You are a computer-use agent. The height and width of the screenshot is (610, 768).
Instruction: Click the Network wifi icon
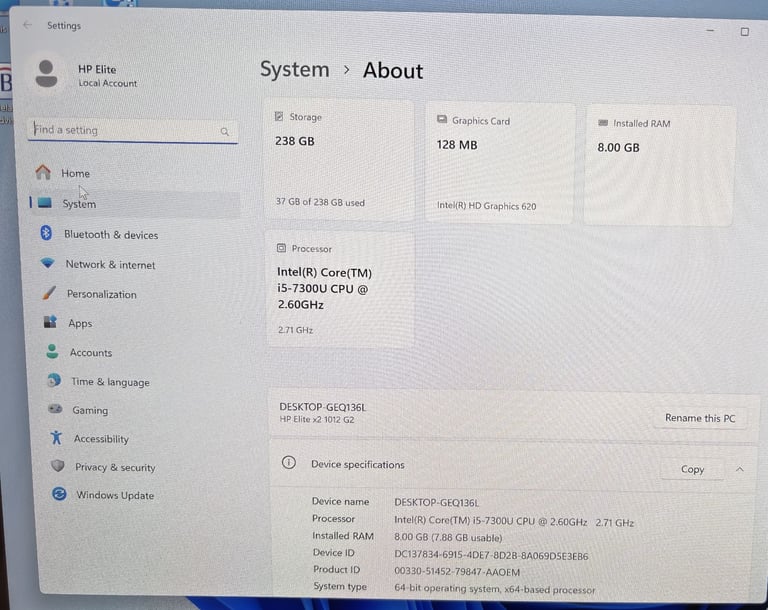tap(48, 263)
